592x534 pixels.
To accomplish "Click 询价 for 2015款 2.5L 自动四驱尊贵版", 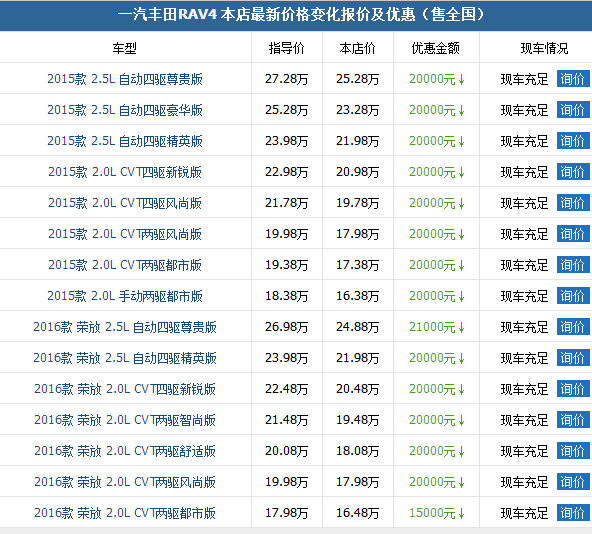I will pos(573,79).
